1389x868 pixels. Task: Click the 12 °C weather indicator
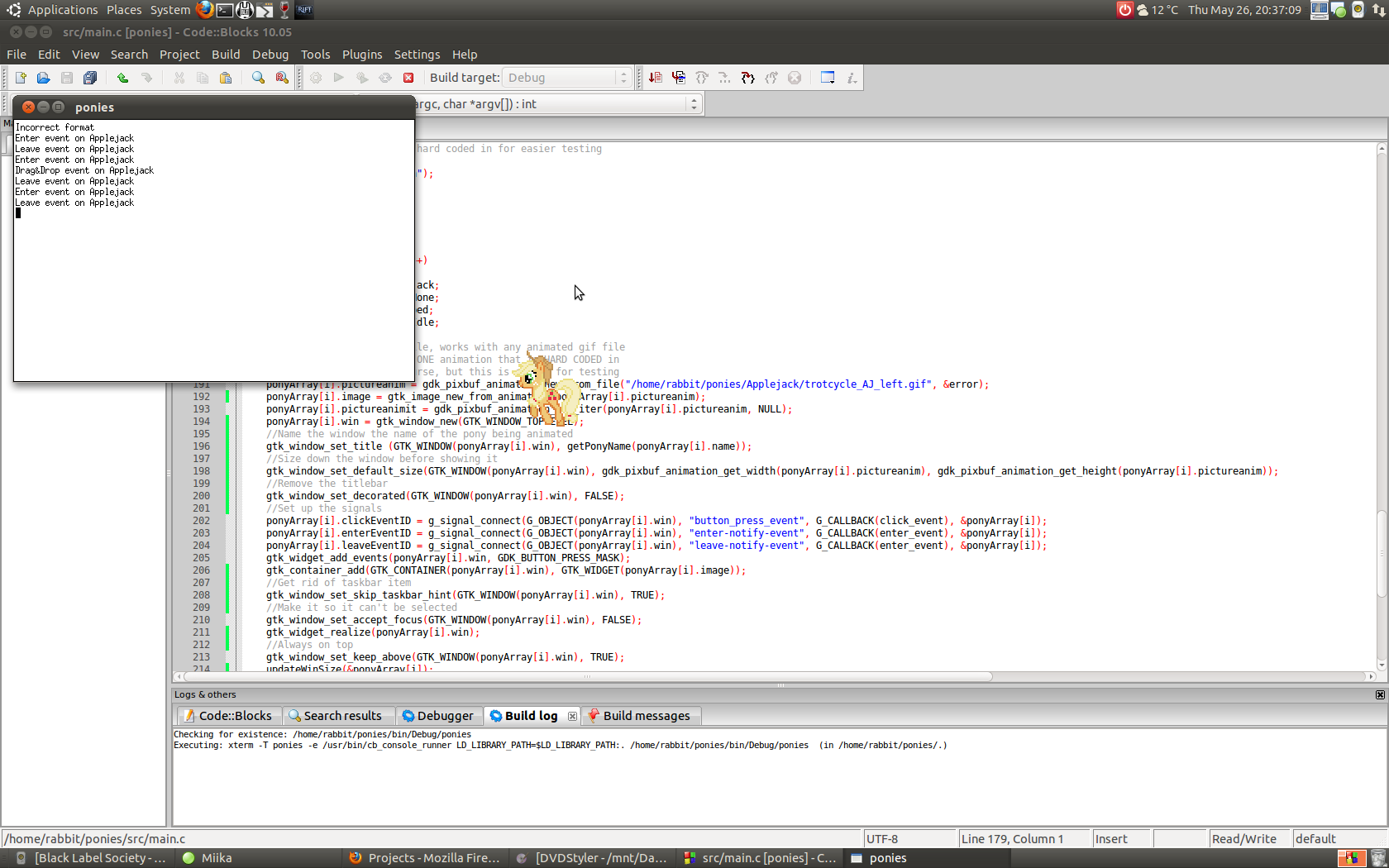pos(1157,10)
